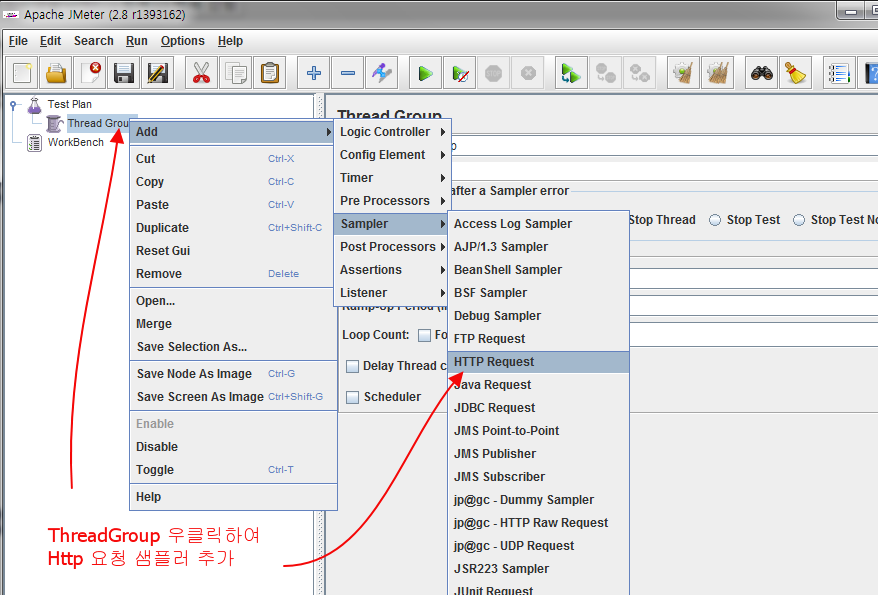Select Remove in the context menu
The width and height of the screenshot is (878, 595).
point(232,274)
